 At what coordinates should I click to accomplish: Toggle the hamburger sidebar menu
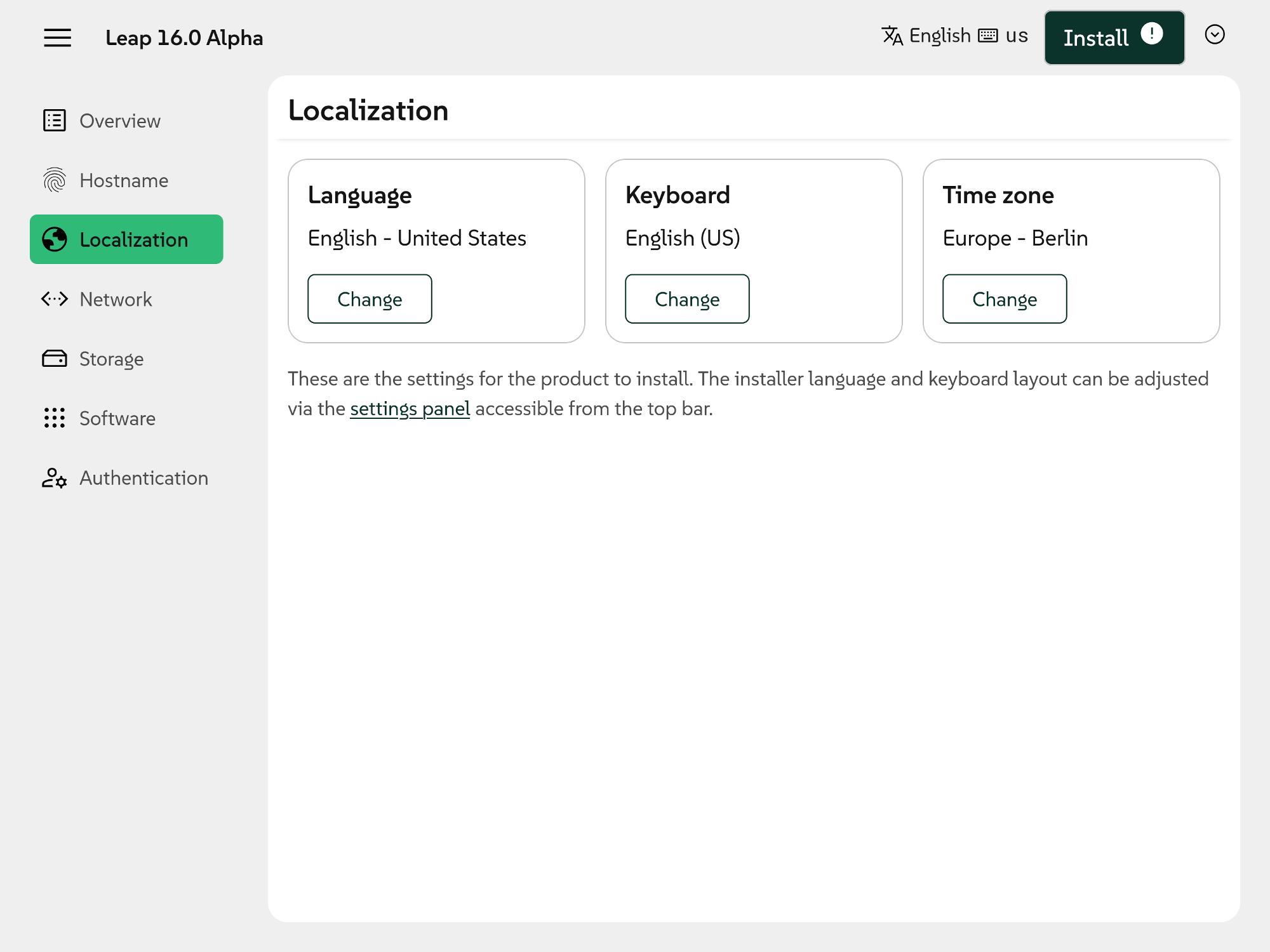(x=57, y=37)
